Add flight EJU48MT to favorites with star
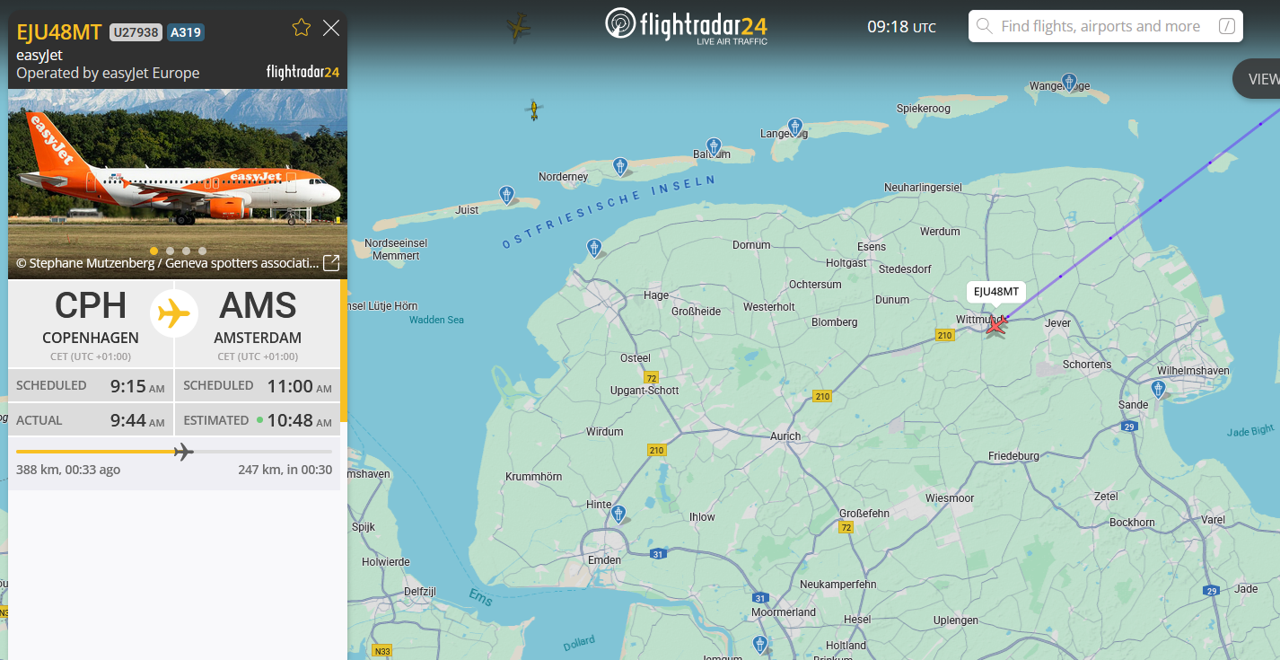1280x660 pixels. [x=301, y=28]
